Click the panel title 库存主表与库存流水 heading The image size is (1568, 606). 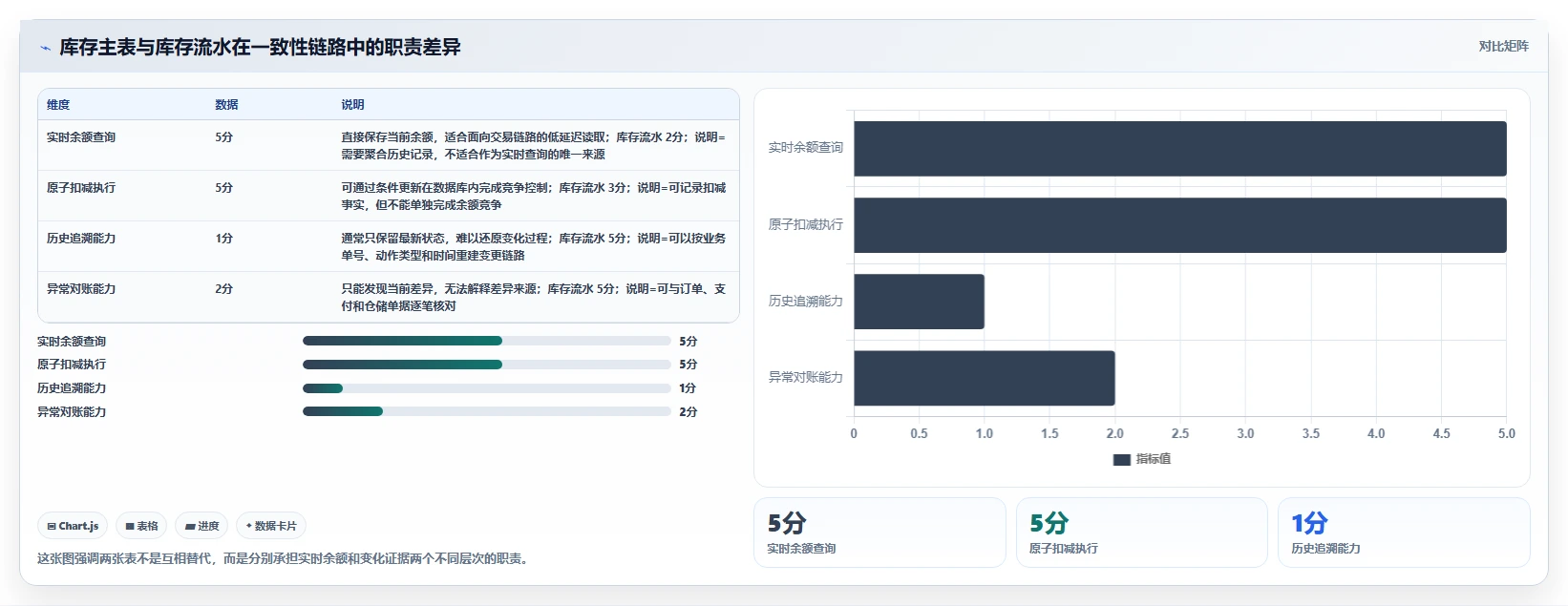[260, 48]
